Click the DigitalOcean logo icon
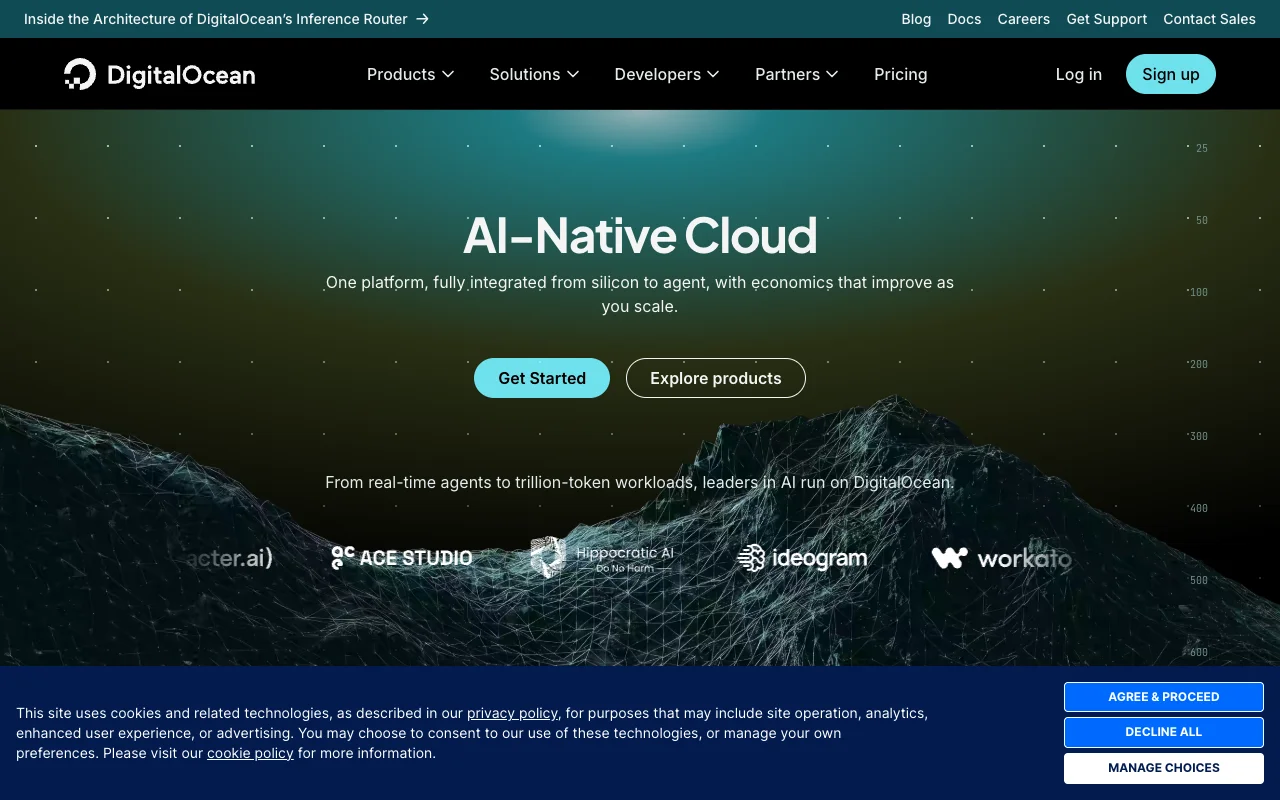 click(x=80, y=74)
